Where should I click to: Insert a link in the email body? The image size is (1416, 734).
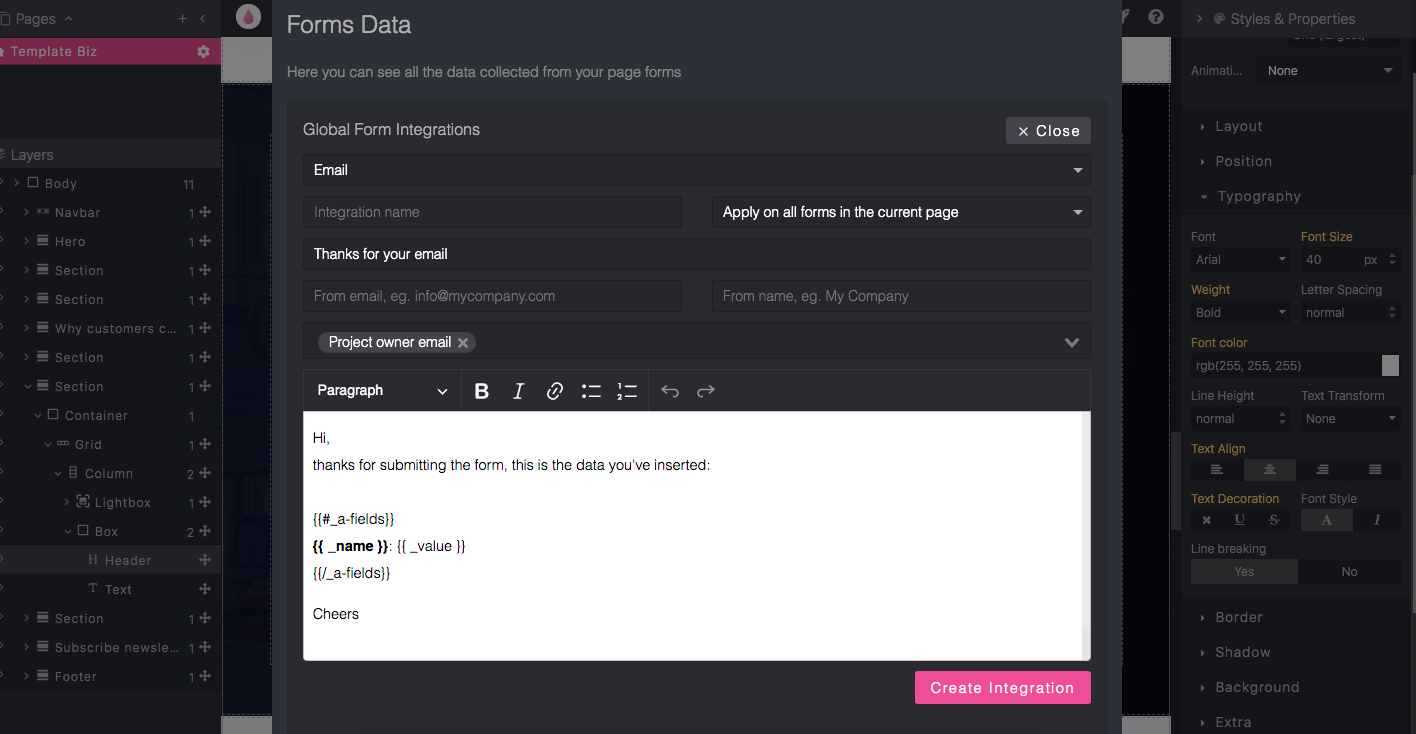[555, 391]
